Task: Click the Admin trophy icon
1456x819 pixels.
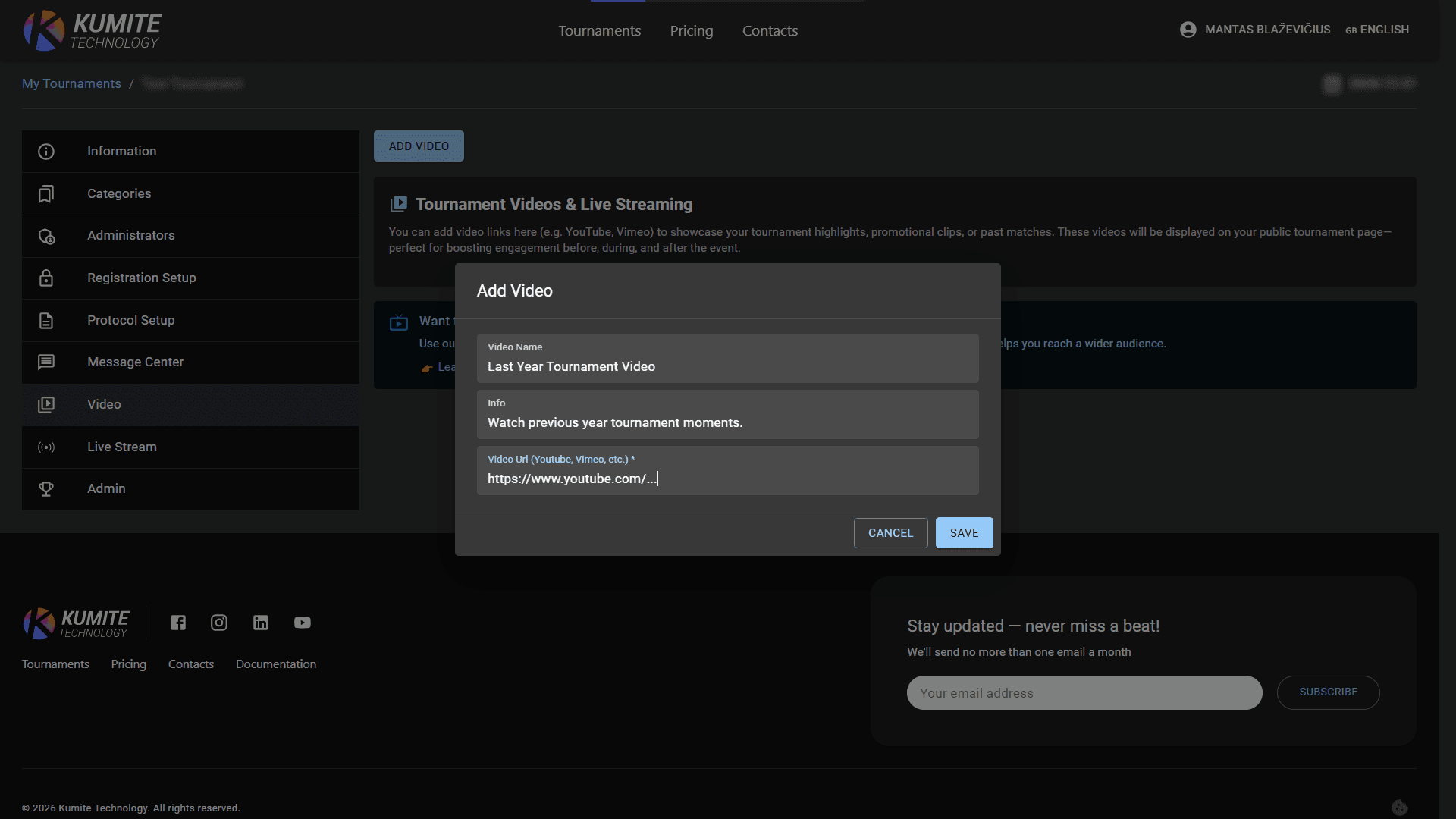Action: pos(46,489)
